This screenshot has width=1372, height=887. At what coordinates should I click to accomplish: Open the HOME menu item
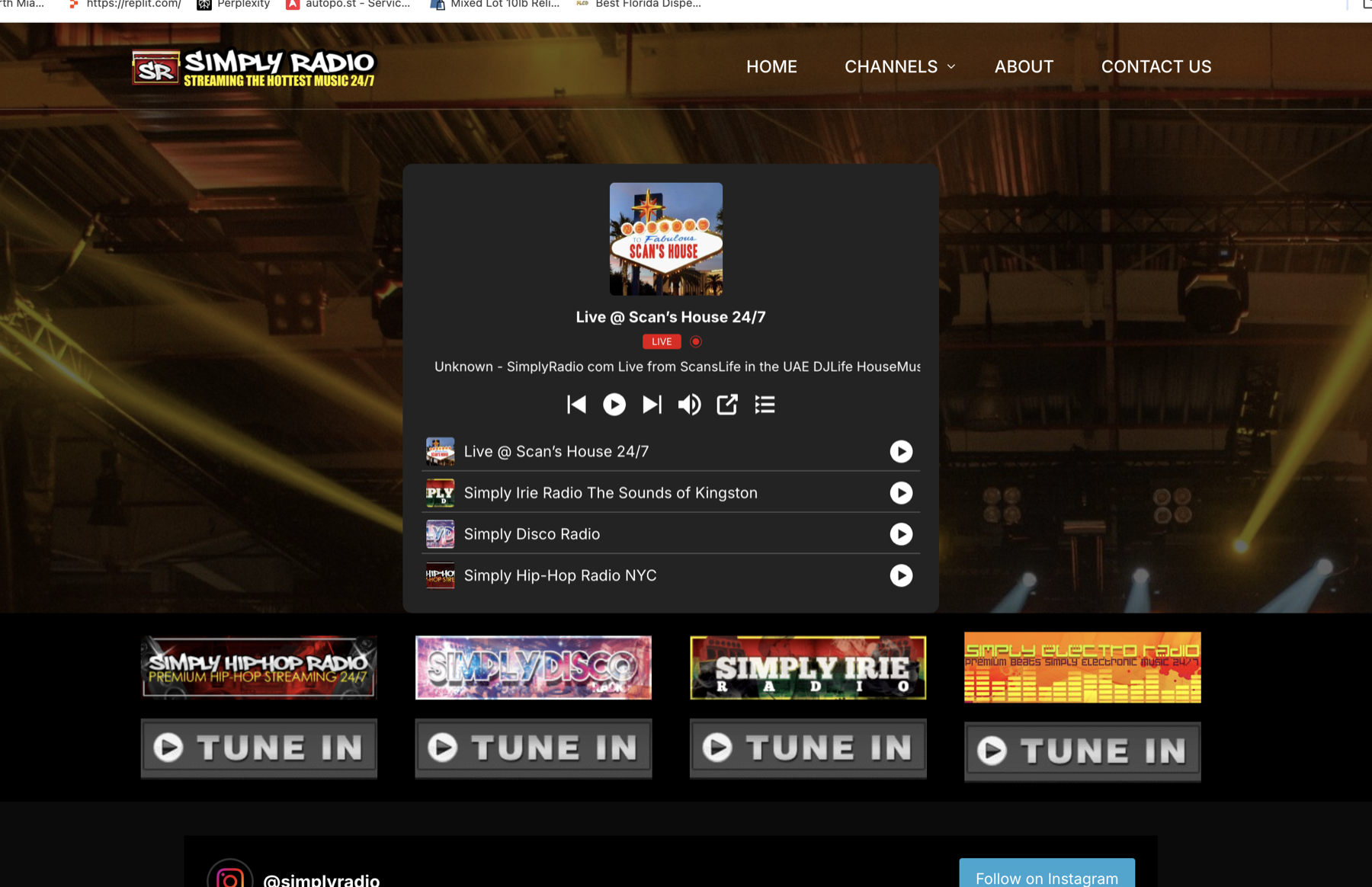[771, 67]
